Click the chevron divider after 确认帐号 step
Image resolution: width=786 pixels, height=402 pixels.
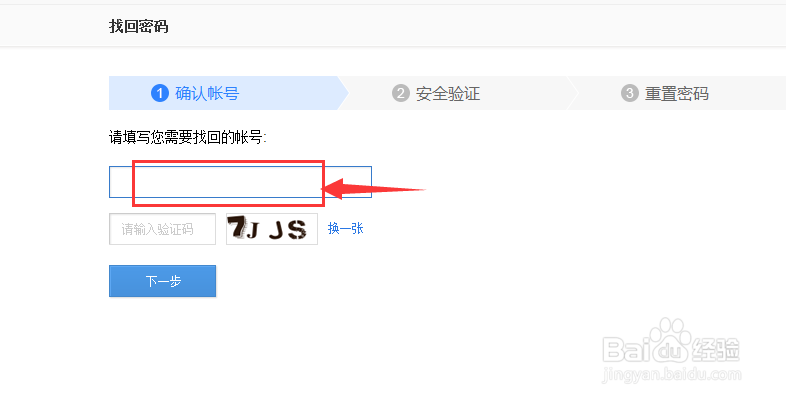343,93
